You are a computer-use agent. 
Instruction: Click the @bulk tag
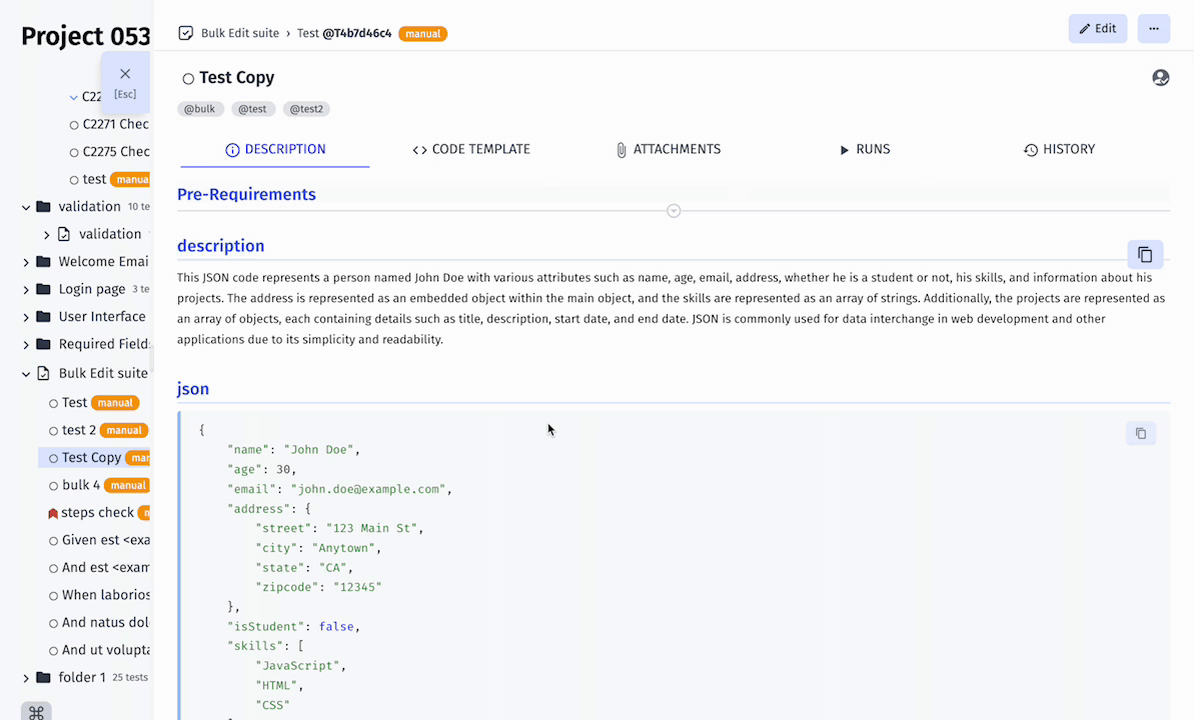click(200, 109)
